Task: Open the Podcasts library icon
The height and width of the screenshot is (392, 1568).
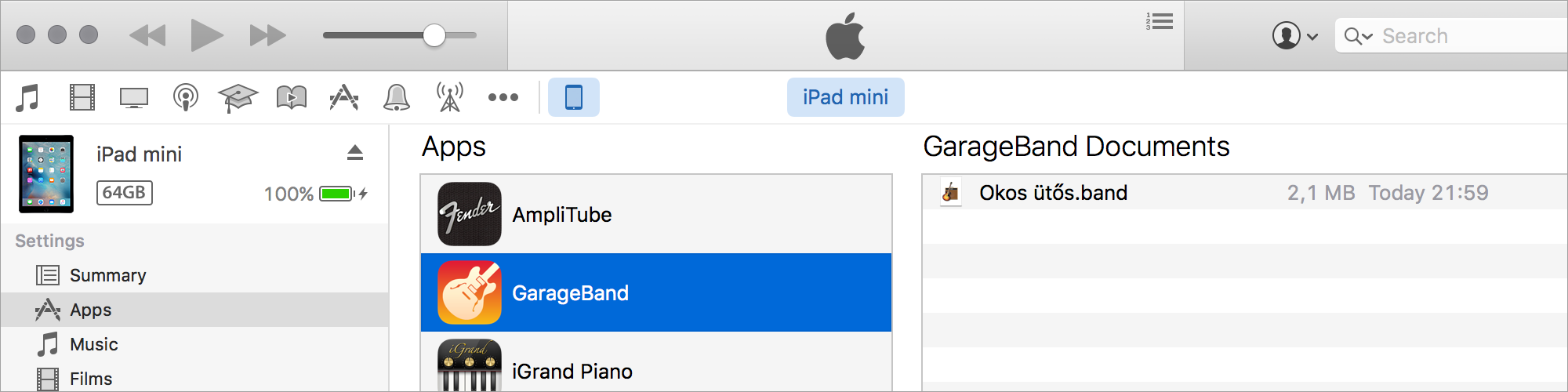Action: tap(186, 98)
